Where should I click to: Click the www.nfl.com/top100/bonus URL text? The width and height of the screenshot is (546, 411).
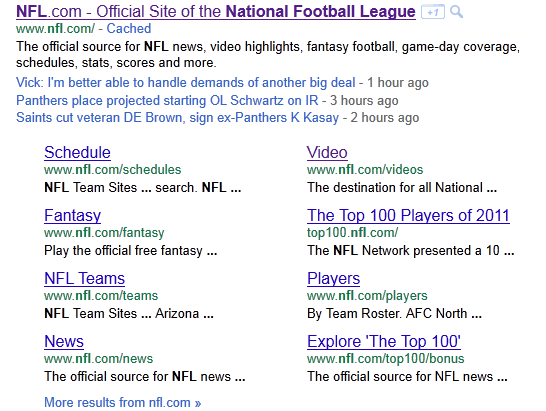(385, 359)
